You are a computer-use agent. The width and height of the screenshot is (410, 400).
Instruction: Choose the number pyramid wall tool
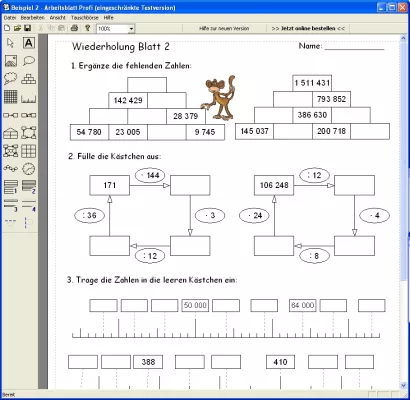29,79
